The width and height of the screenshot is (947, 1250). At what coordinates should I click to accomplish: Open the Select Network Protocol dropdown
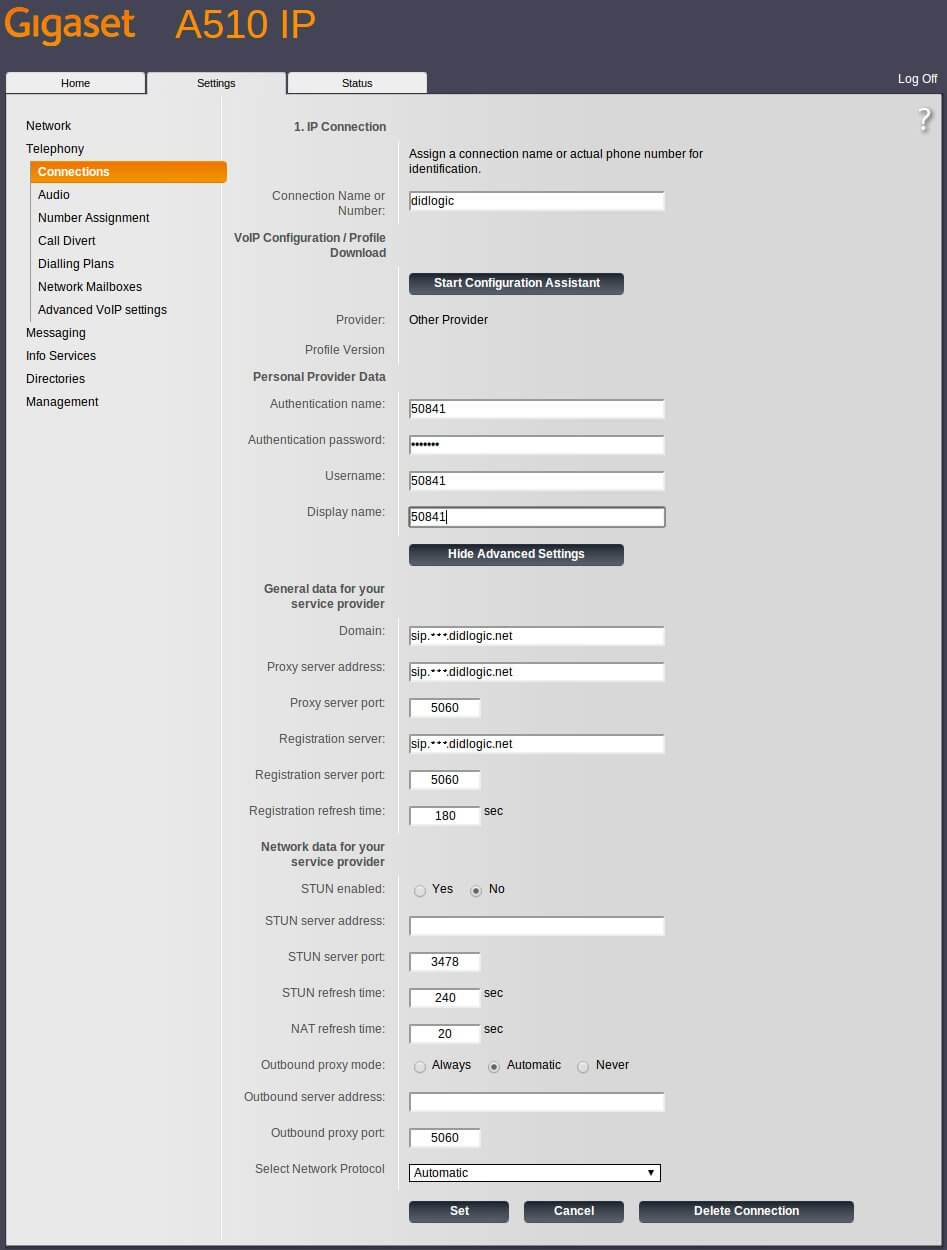tap(535, 1173)
